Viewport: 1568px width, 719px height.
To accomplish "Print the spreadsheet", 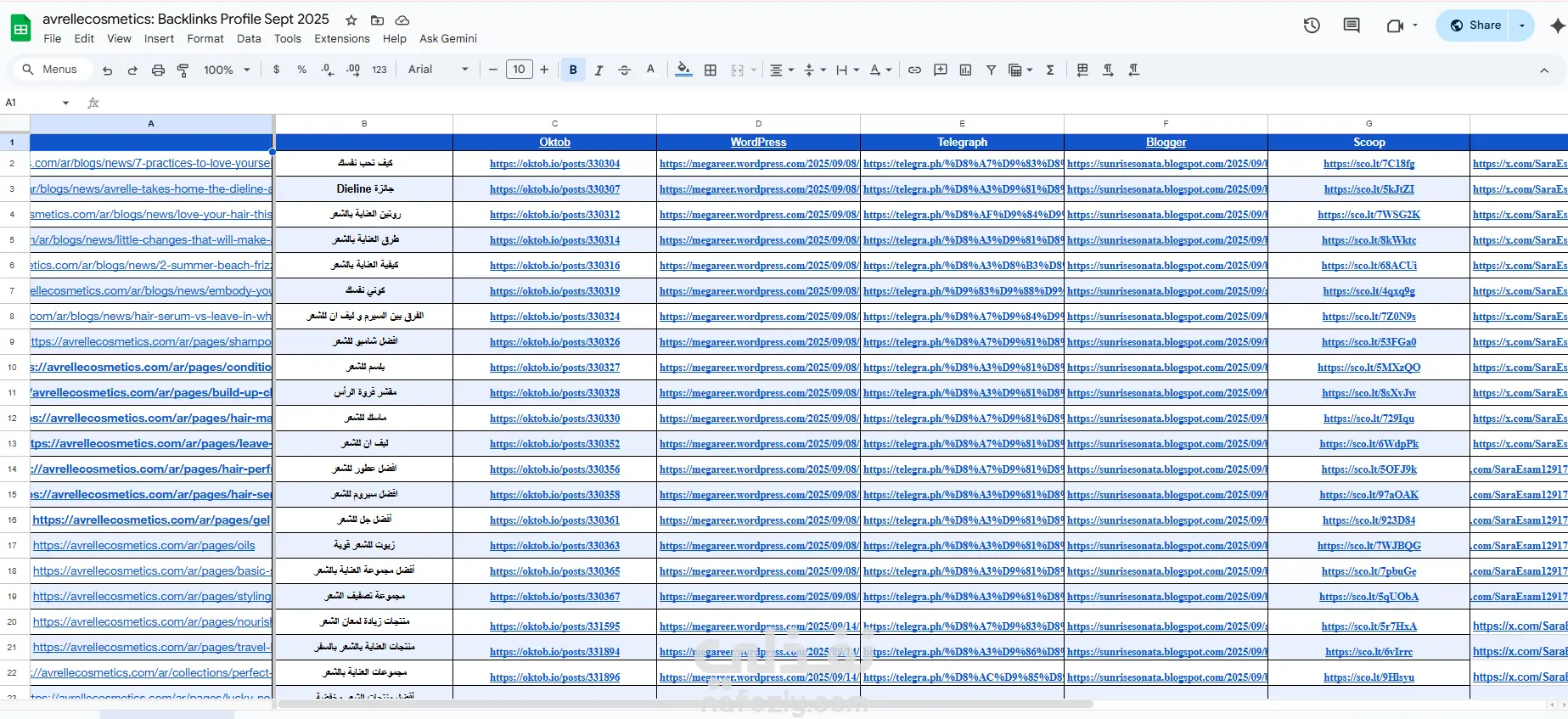I will point(158,70).
